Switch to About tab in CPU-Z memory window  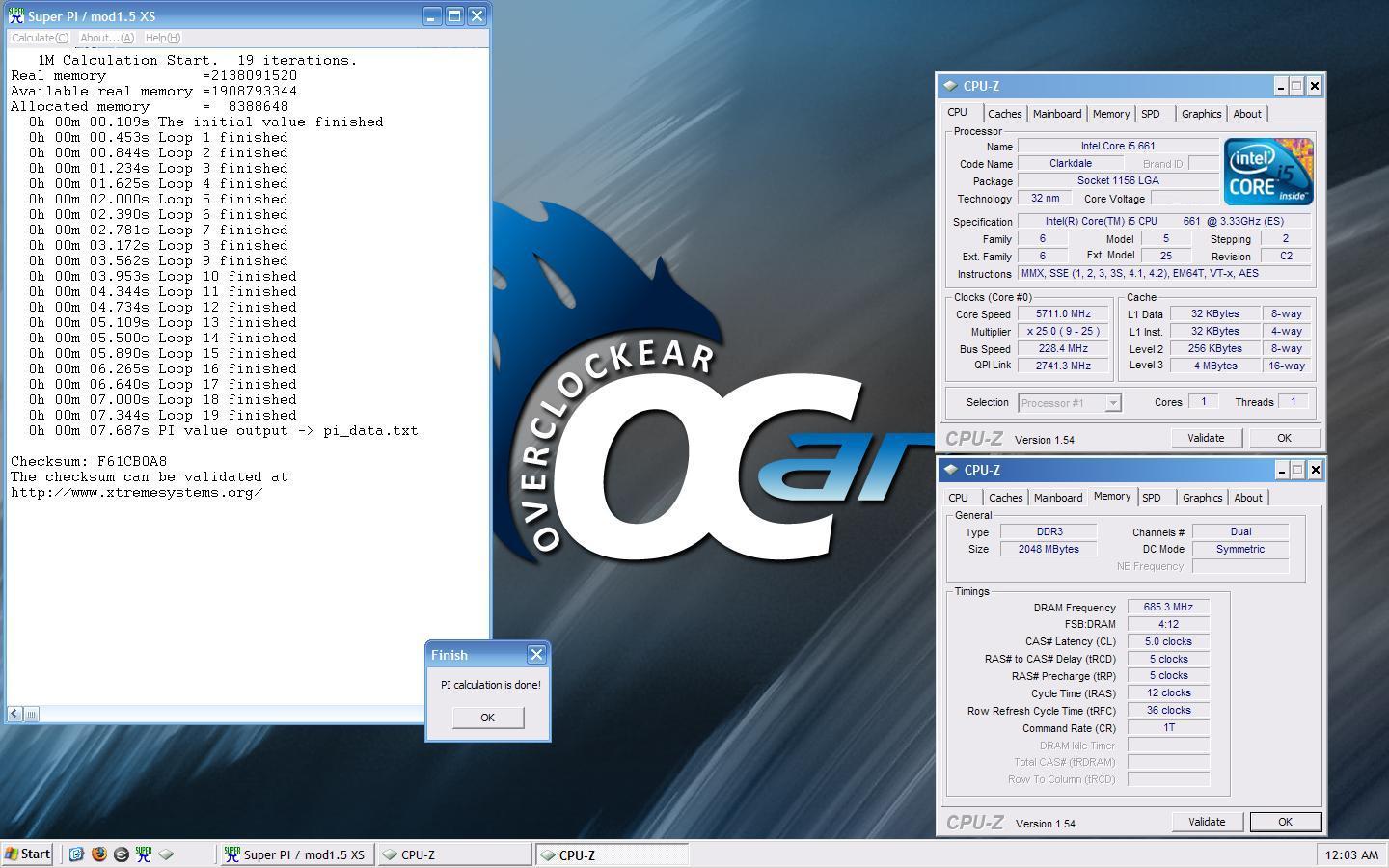pyautogui.click(x=1248, y=498)
